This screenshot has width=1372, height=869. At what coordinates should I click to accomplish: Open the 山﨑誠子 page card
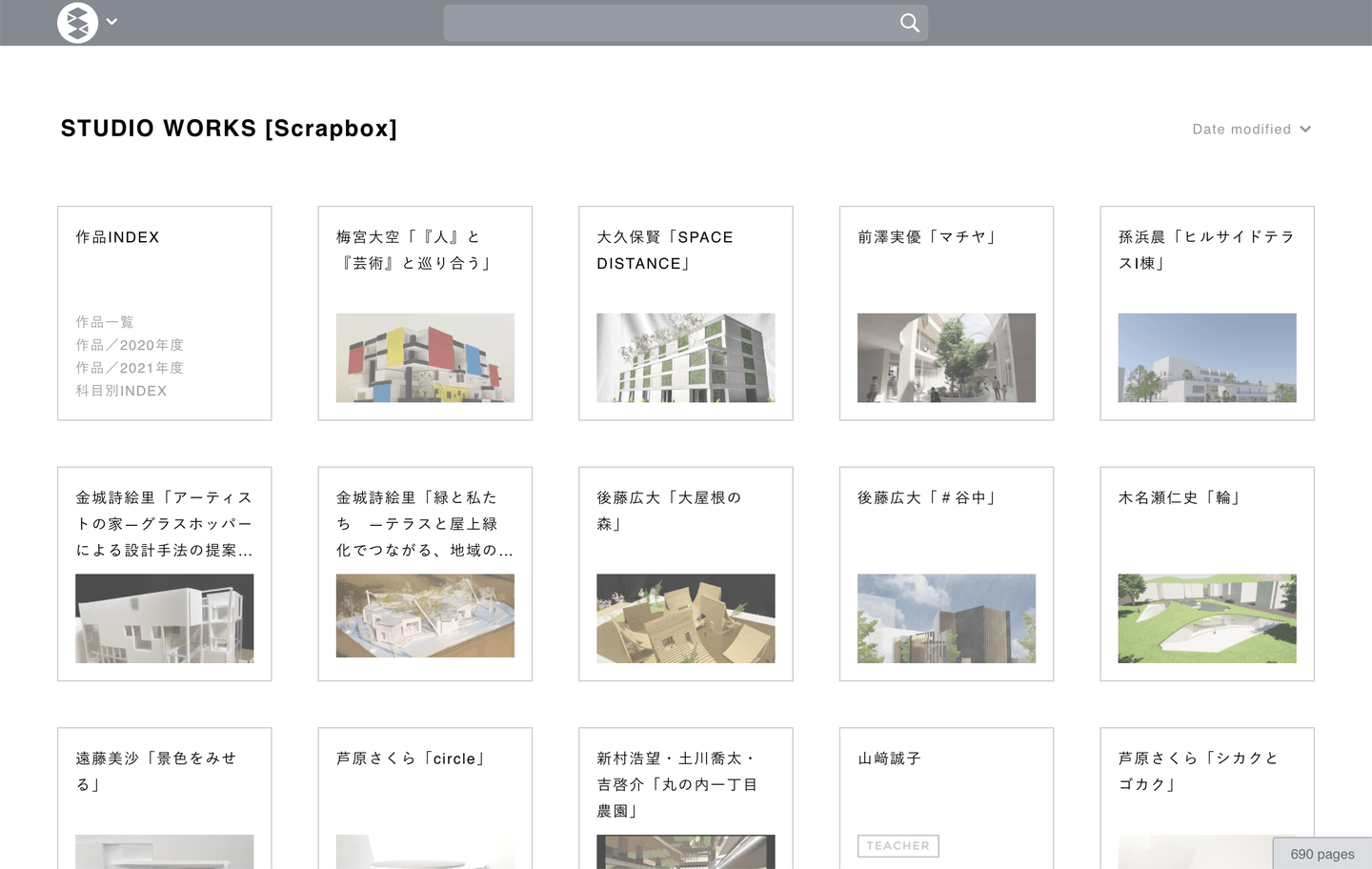click(946, 798)
